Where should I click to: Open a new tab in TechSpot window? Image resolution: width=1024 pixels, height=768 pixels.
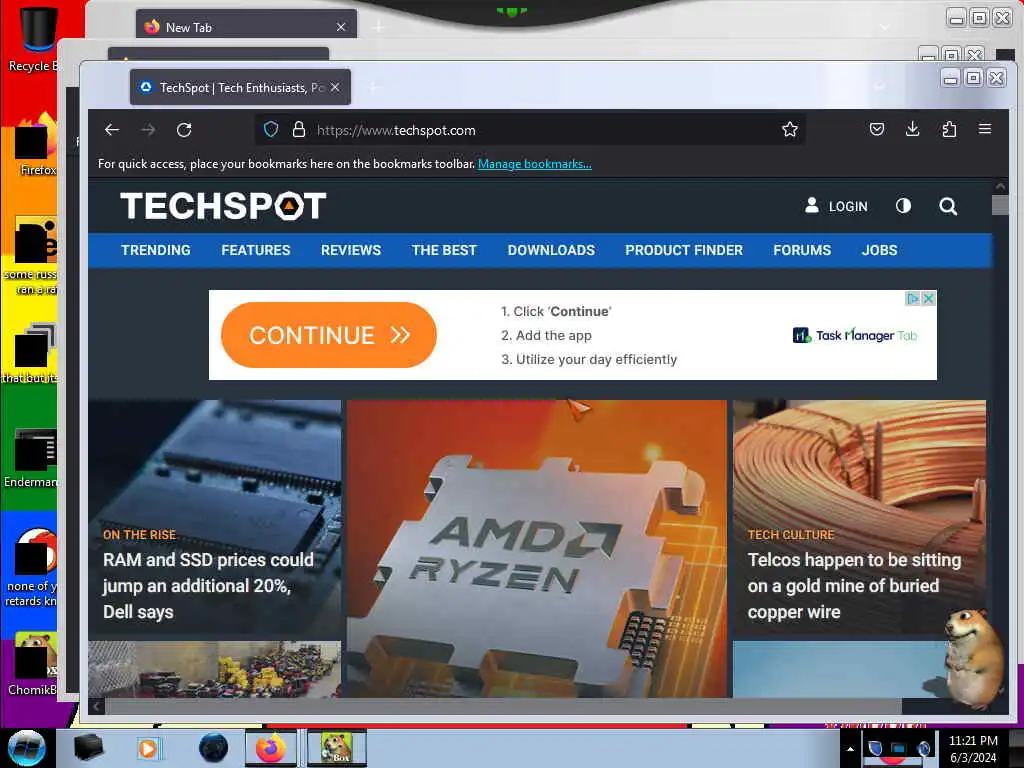[x=374, y=88]
